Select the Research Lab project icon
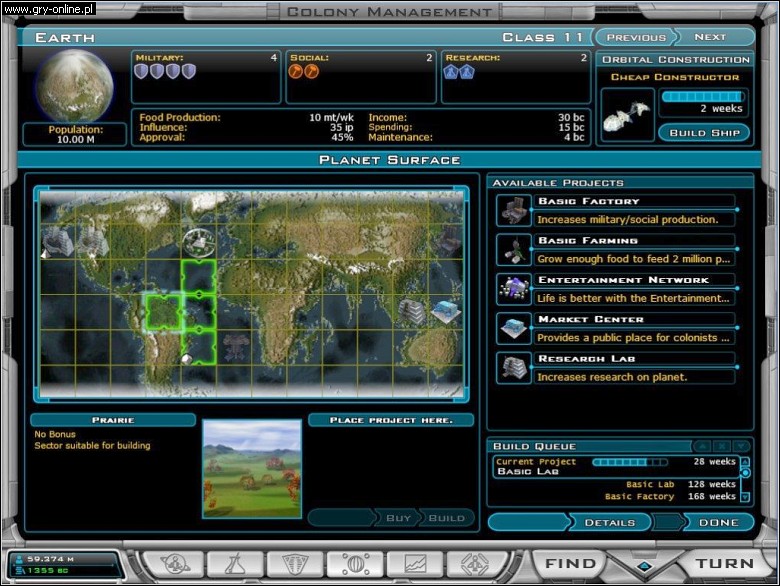Screen dimensions: 780x586 [514, 368]
